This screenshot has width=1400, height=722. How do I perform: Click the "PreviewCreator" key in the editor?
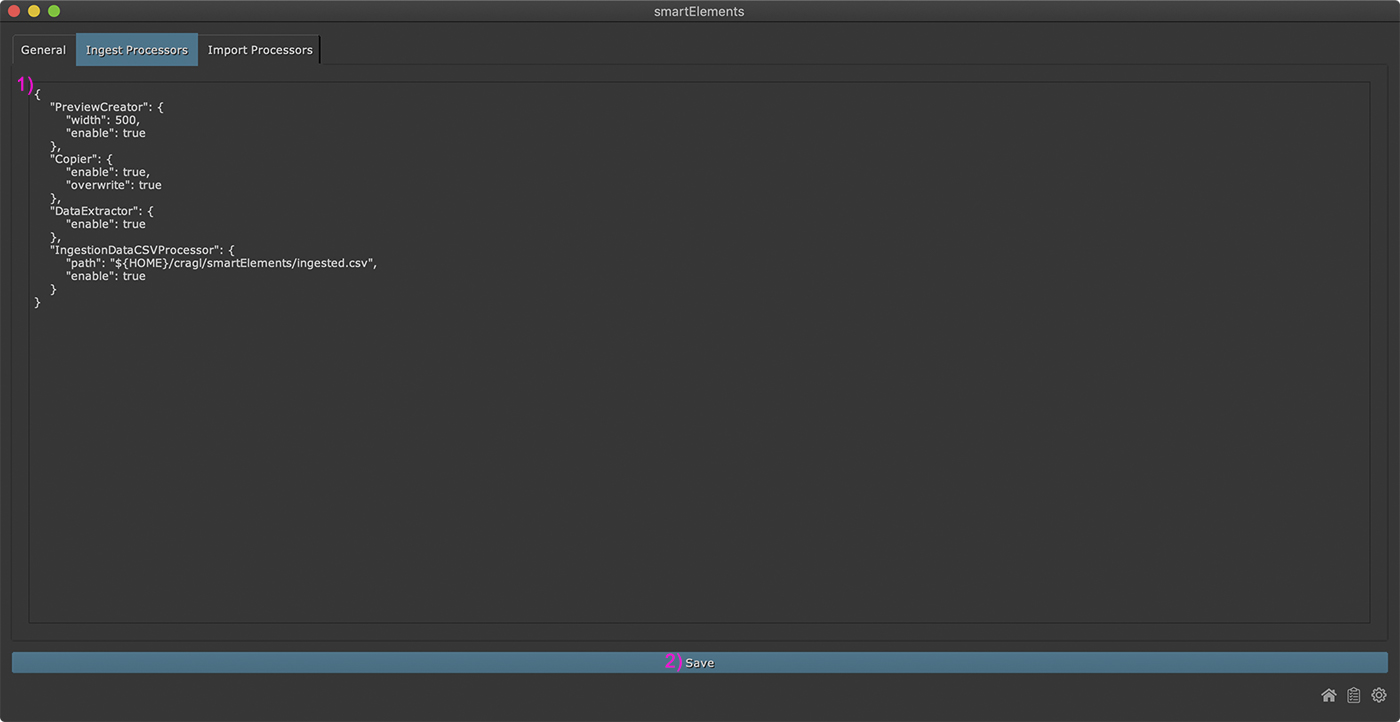coord(99,107)
